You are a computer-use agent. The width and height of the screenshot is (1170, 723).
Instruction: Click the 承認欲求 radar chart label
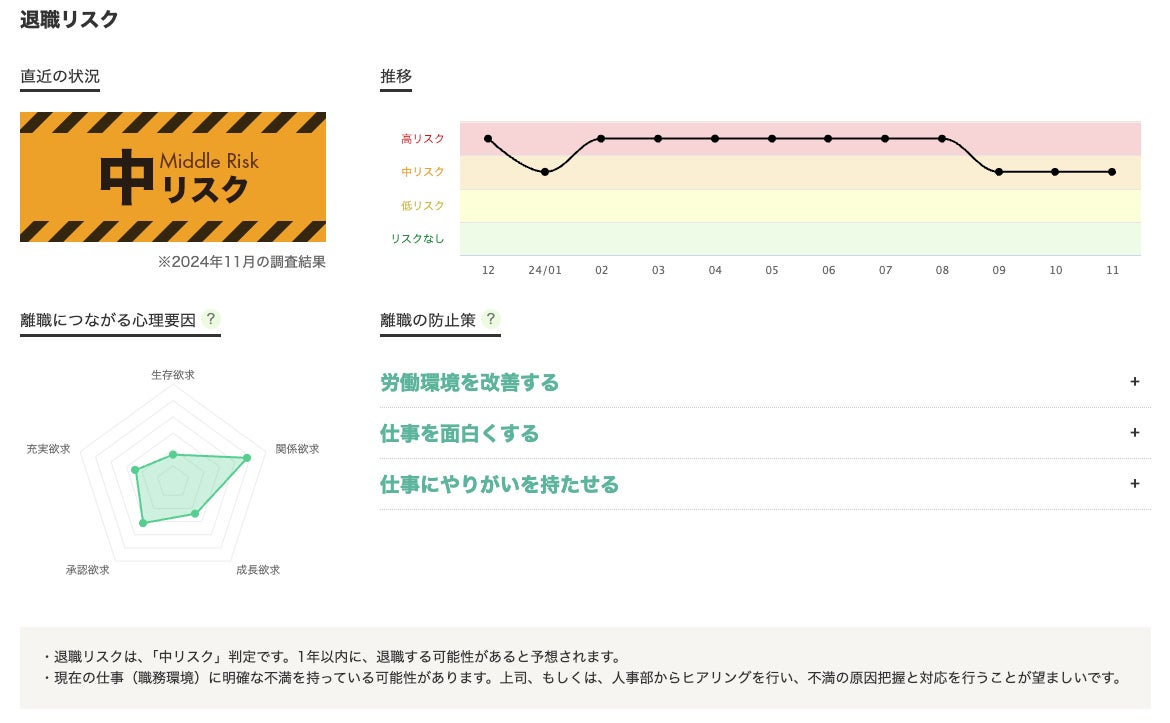(87, 569)
